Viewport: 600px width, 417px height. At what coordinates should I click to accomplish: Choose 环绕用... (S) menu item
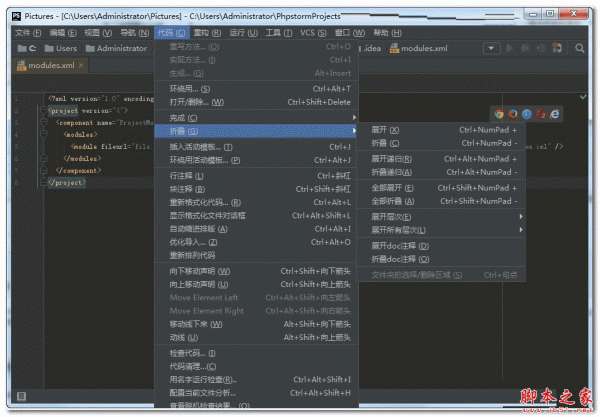tap(256, 89)
